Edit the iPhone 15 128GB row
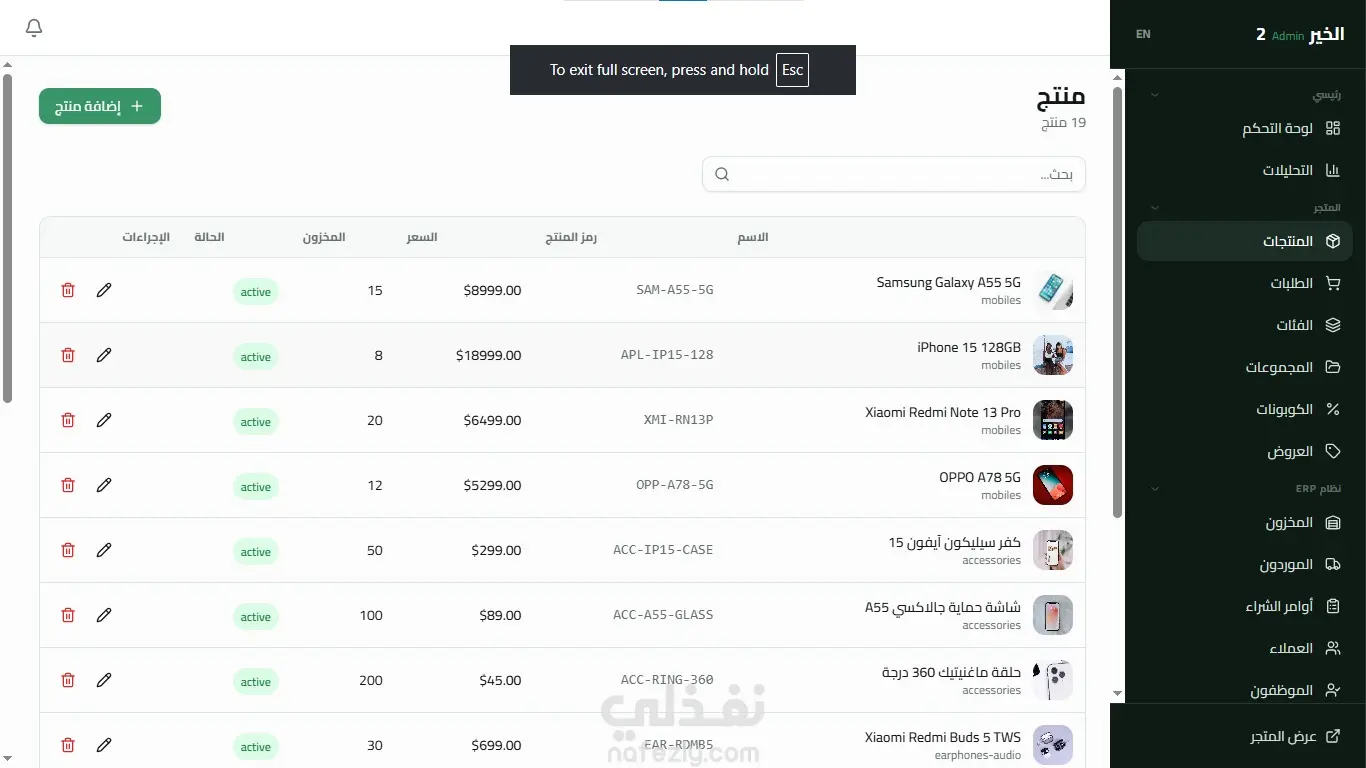This screenshot has width=1366, height=768. pyautogui.click(x=104, y=355)
